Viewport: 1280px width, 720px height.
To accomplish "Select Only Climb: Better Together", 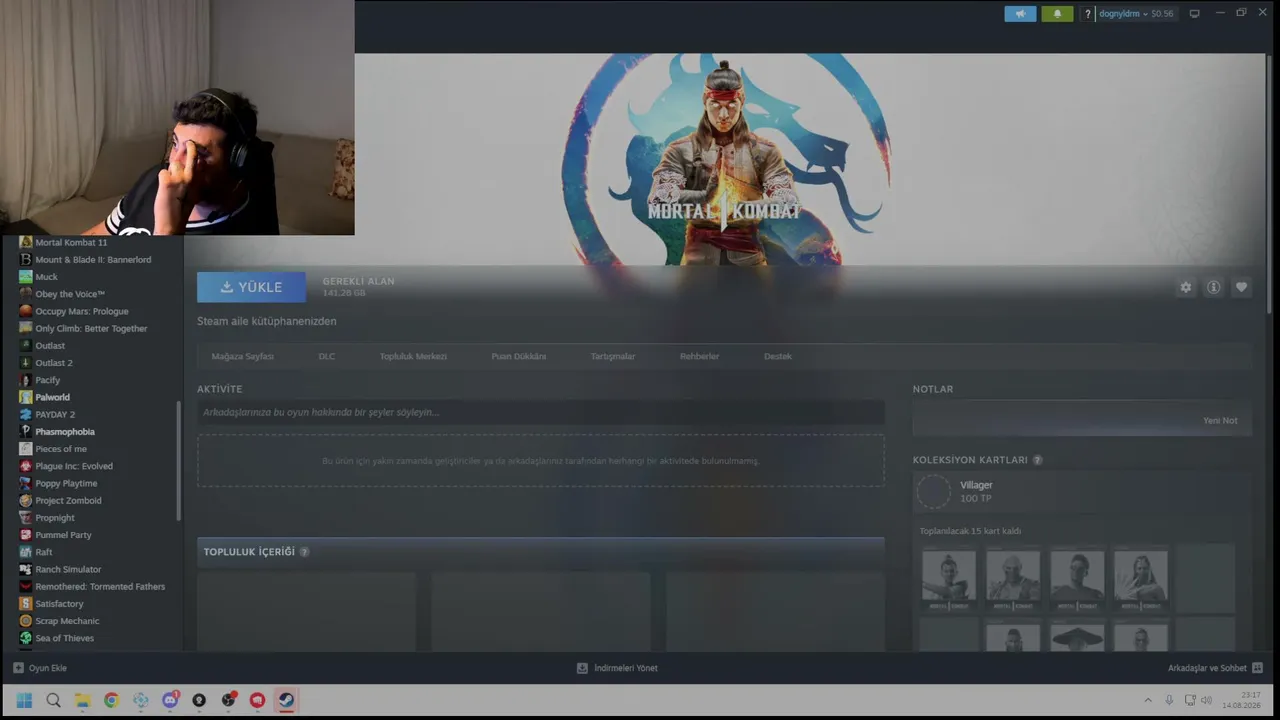I will point(91,328).
